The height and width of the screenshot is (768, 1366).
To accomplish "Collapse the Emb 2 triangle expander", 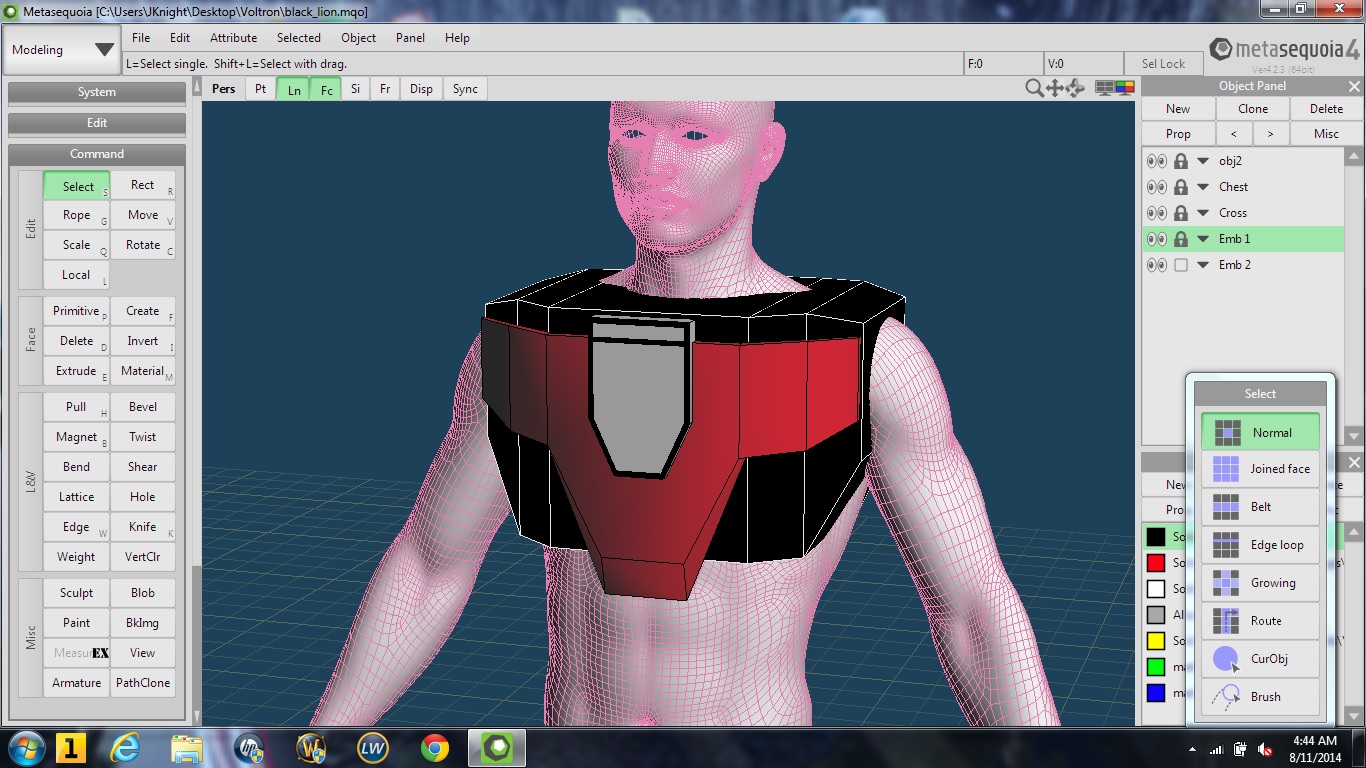I will [1203, 265].
